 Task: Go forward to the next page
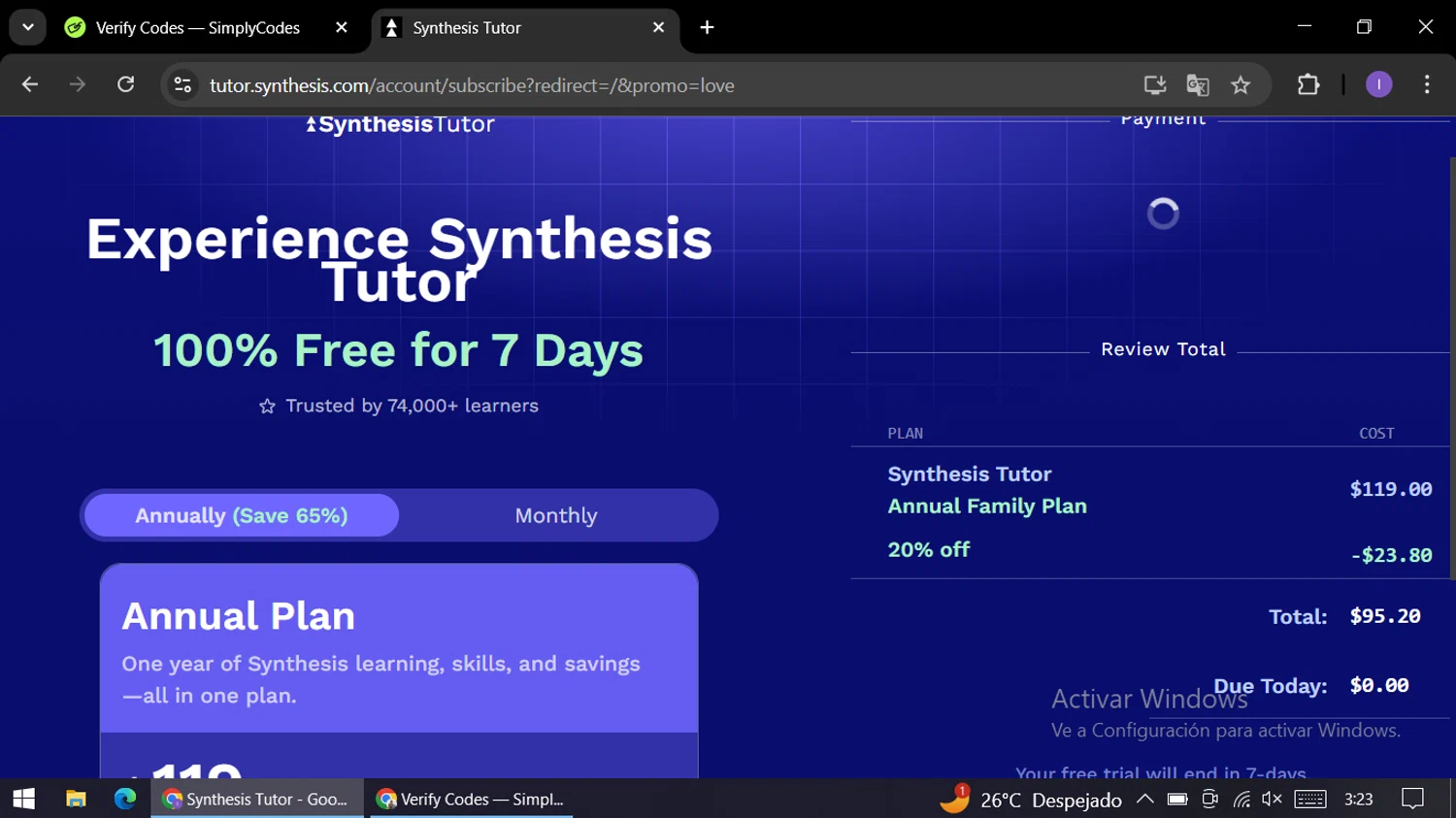pos(78,85)
